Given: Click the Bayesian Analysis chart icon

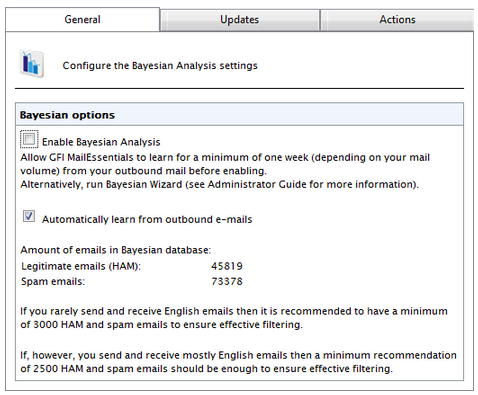Looking at the screenshot, I should click(x=31, y=64).
